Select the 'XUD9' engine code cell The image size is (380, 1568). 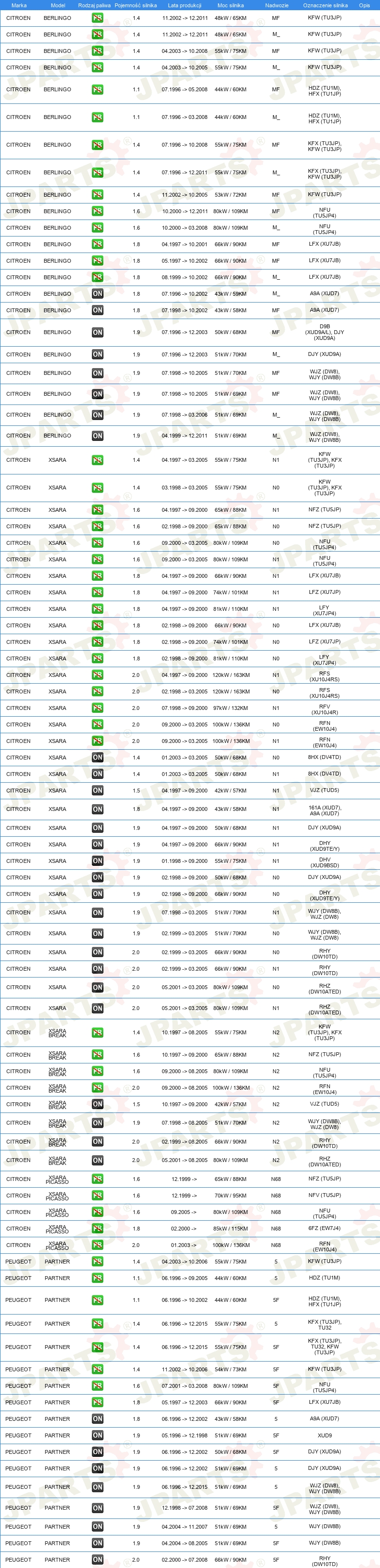click(x=325, y=1434)
